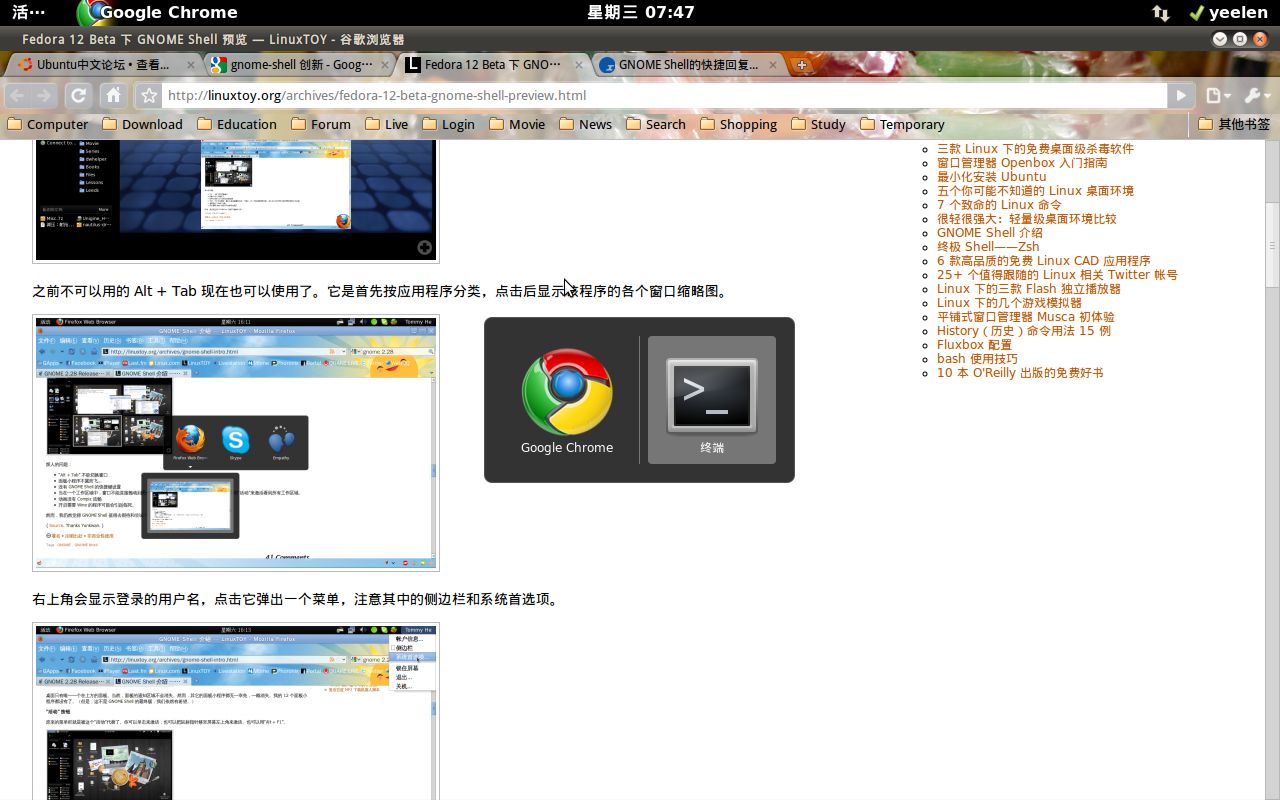Image resolution: width=1280 pixels, height=800 pixels.
Task: Go to the Home page icon
Action: [x=114, y=95]
